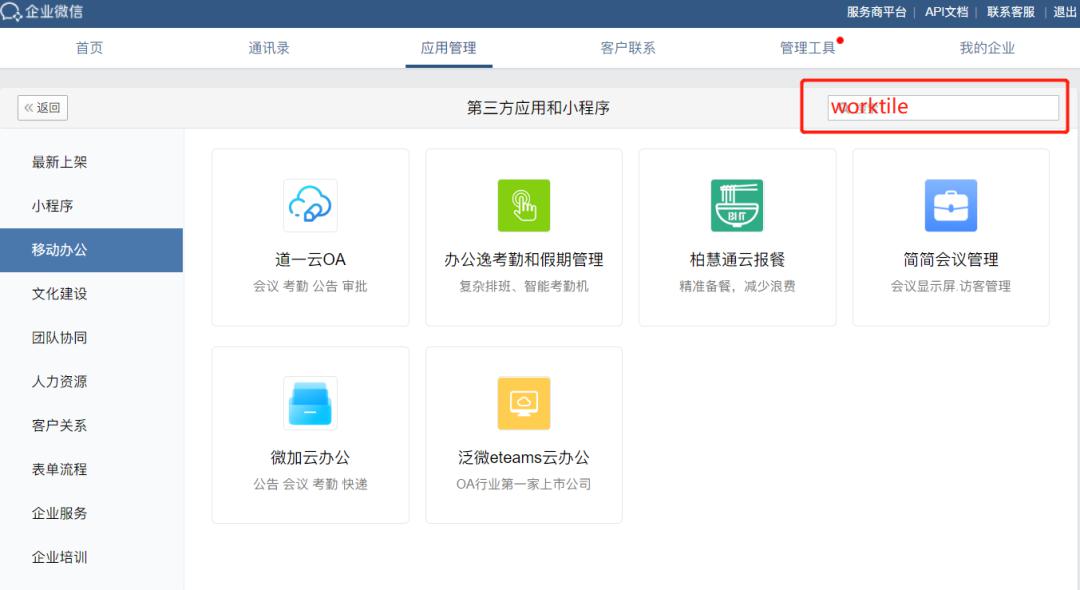Image resolution: width=1080 pixels, height=590 pixels.
Task: Open the 管理工具 tab
Action: [x=807, y=48]
